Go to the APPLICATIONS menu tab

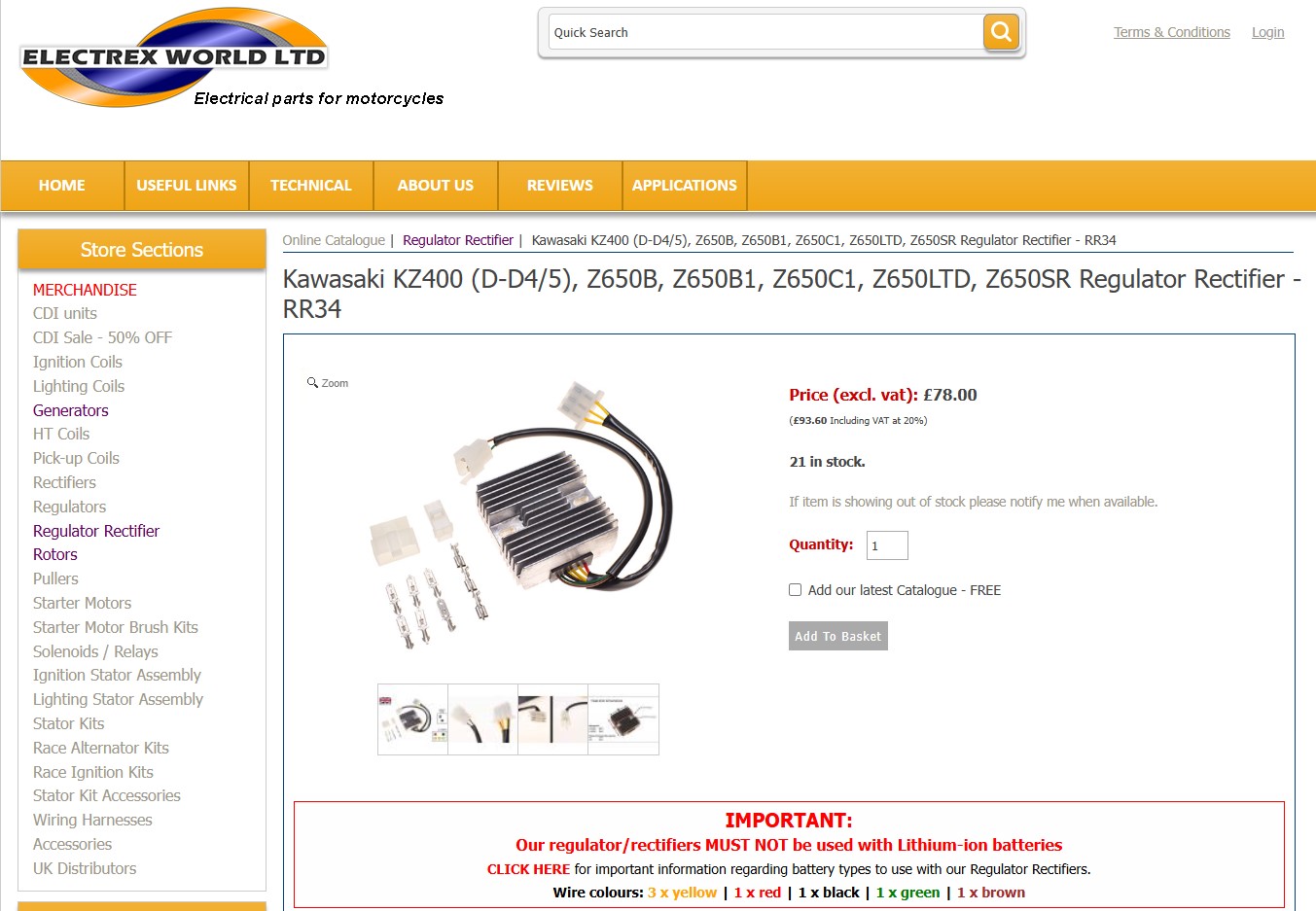[x=685, y=185]
